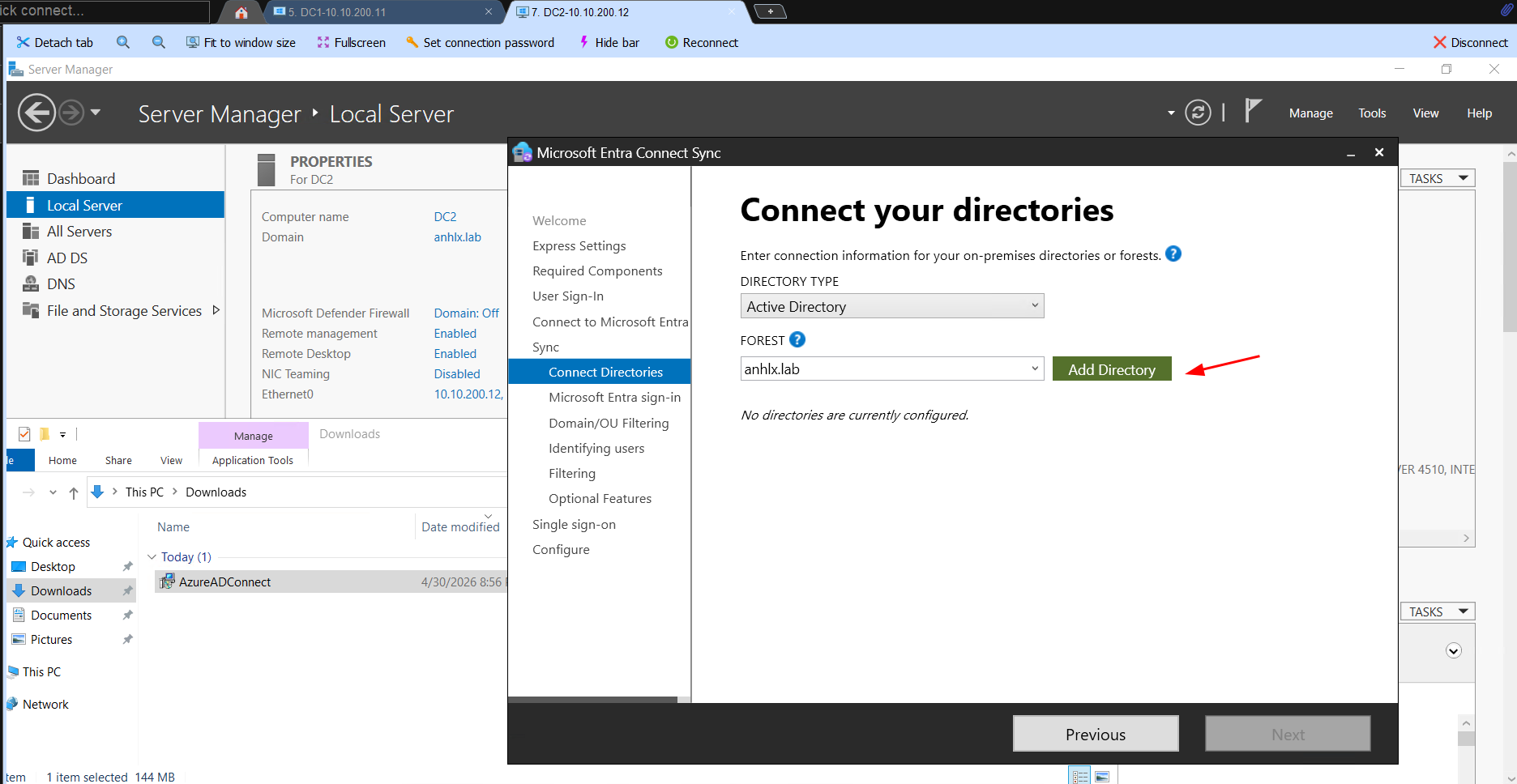
Task: Click Detach tab in connection bar
Action: (x=55, y=42)
